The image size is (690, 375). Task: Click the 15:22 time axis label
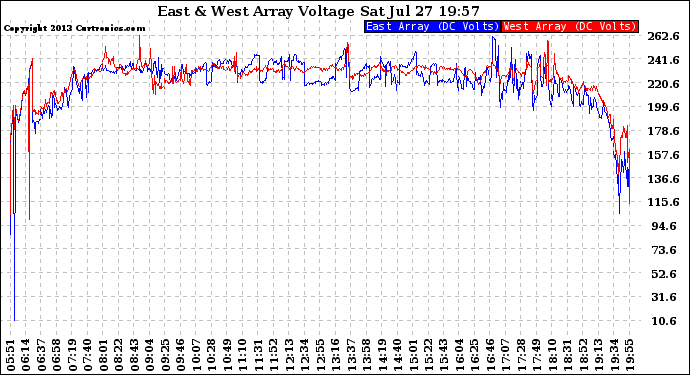(428, 355)
